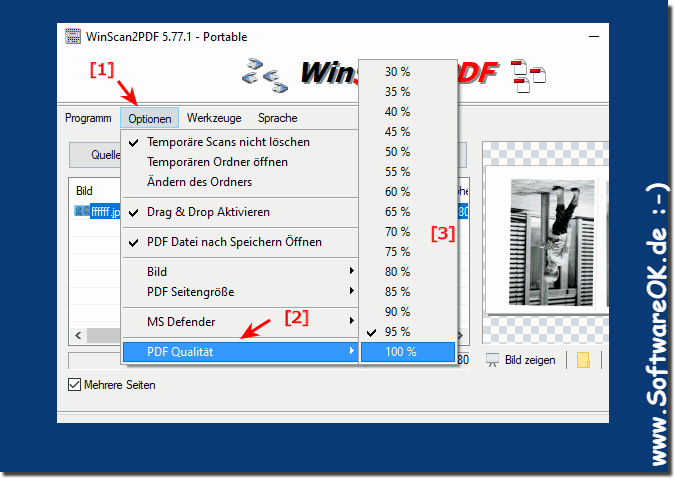Choose 85 % quality option
The height and width of the screenshot is (479, 675).
[408, 292]
